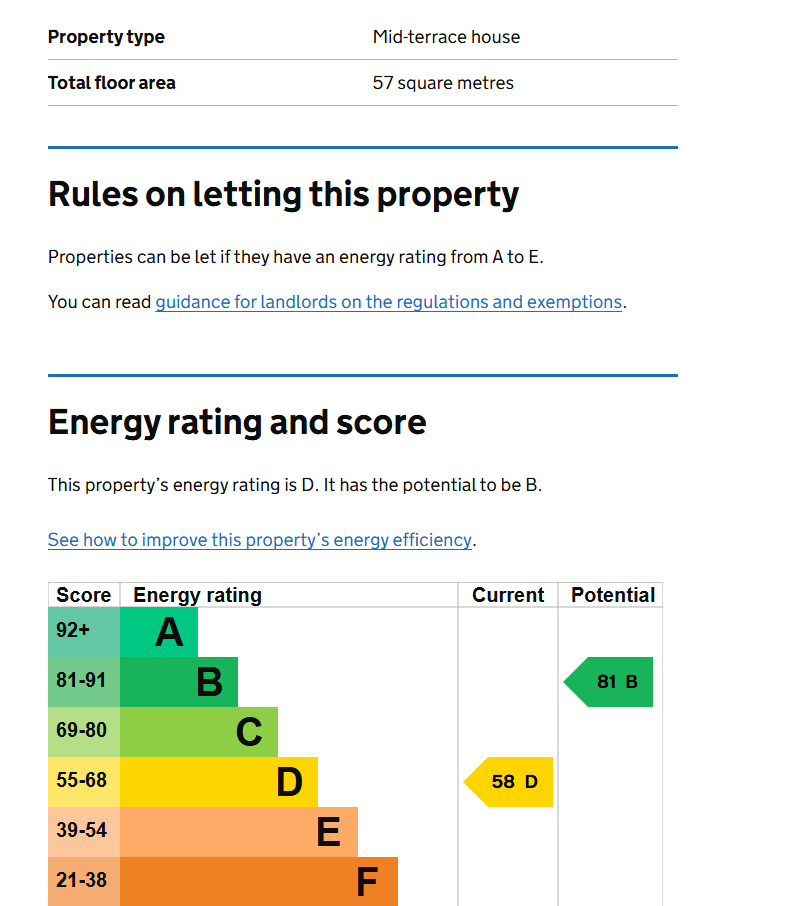Viewport: 812px width, 906px height.
Task: Click the '21-38' score range cell
Action: [x=83, y=881]
